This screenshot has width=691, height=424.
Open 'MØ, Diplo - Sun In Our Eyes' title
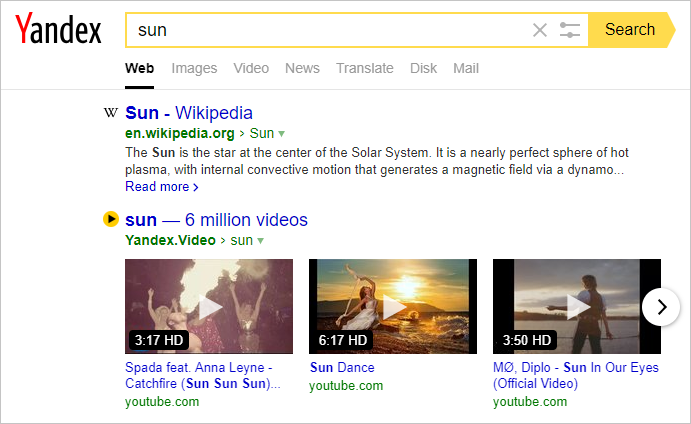[576, 376]
